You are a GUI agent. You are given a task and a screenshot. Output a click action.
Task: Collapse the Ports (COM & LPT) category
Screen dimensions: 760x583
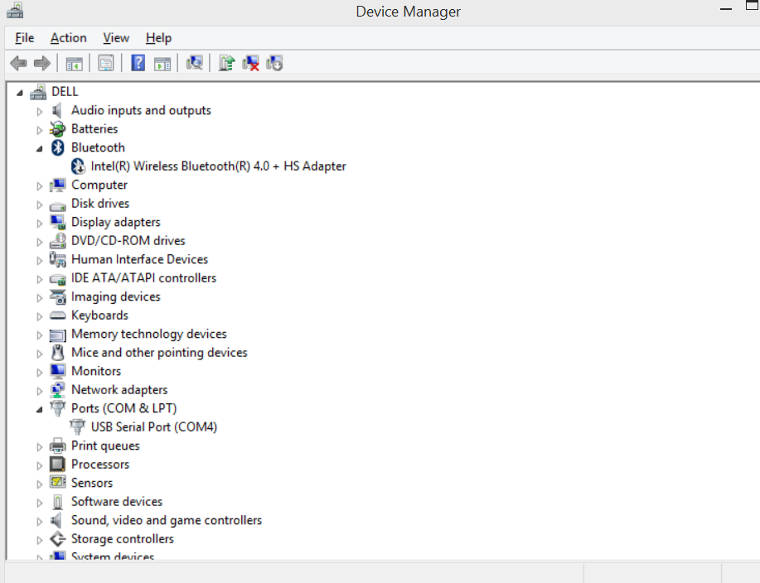click(39, 410)
